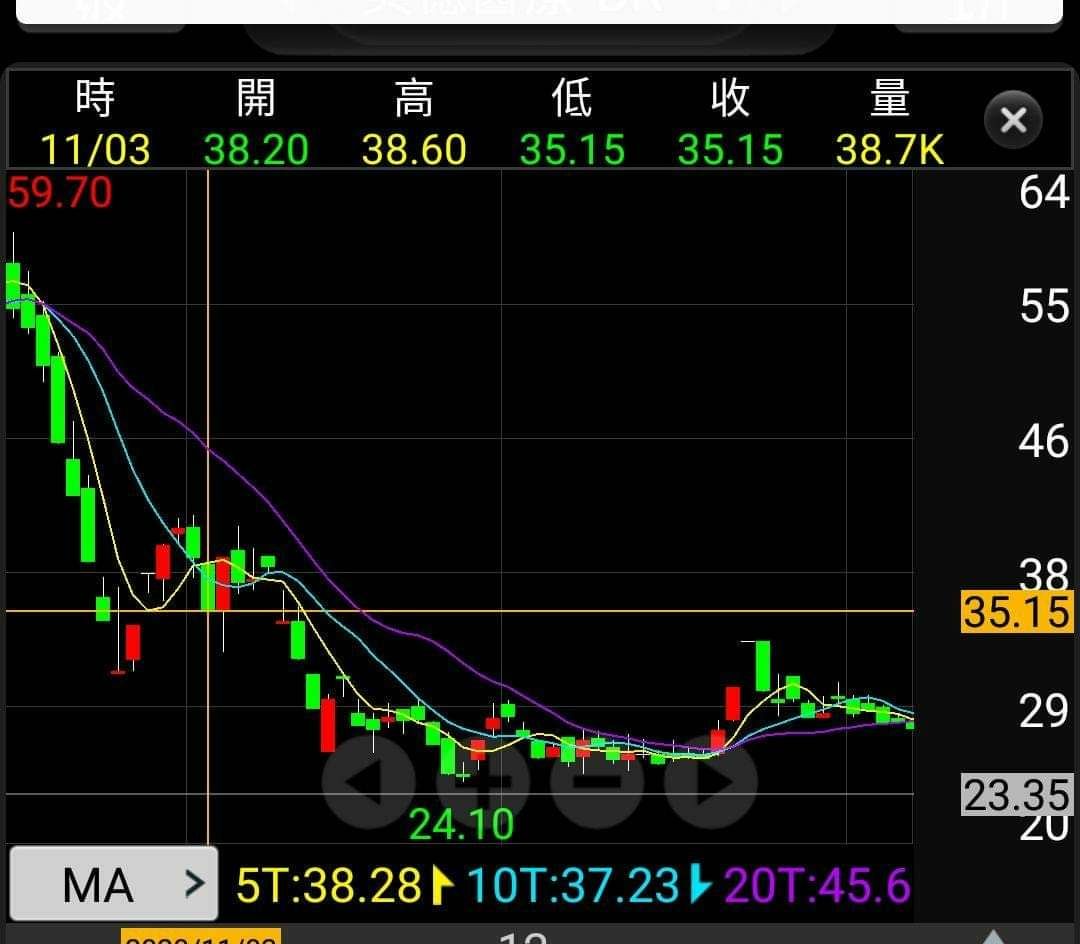The image size is (1080, 944).
Task: Move crosshair to previous candle with left arrow
Action: point(368,782)
